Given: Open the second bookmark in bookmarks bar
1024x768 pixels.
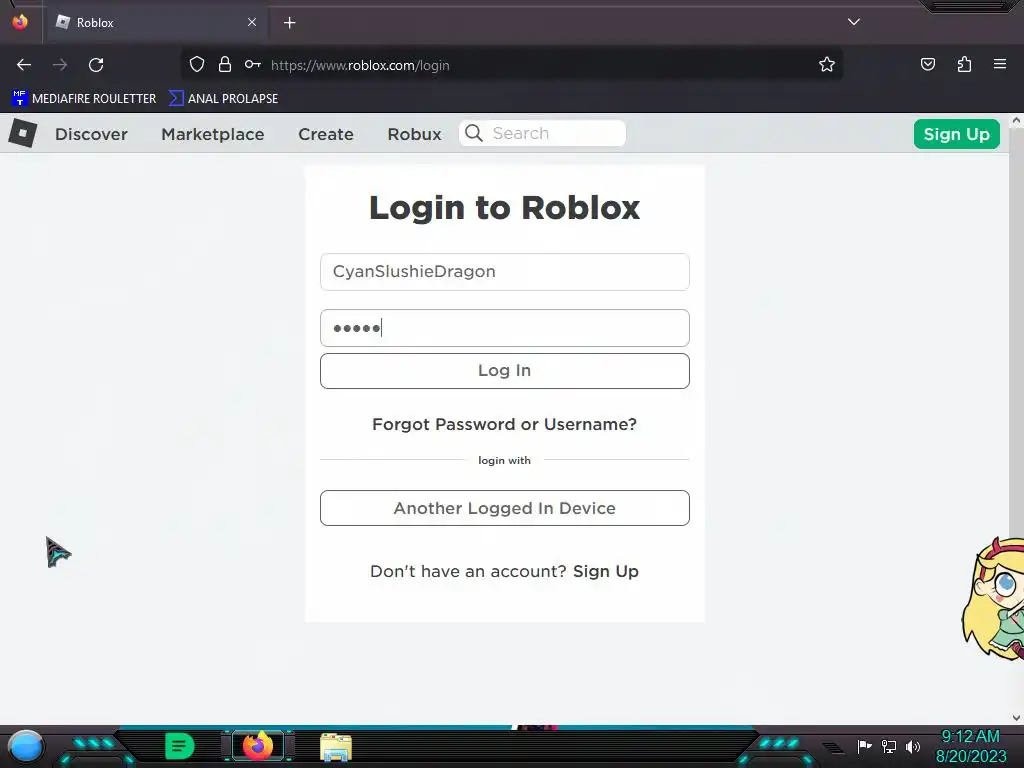Looking at the screenshot, I should pos(224,99).
